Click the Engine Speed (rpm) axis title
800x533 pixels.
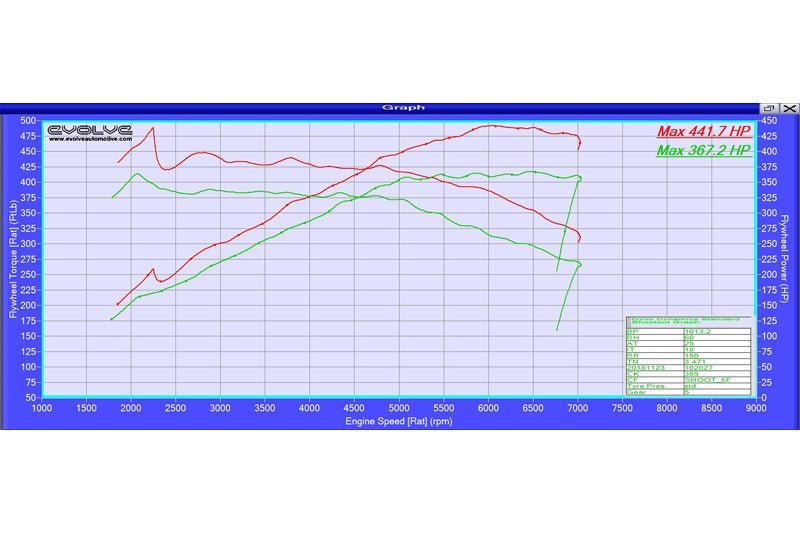point(400,420)
